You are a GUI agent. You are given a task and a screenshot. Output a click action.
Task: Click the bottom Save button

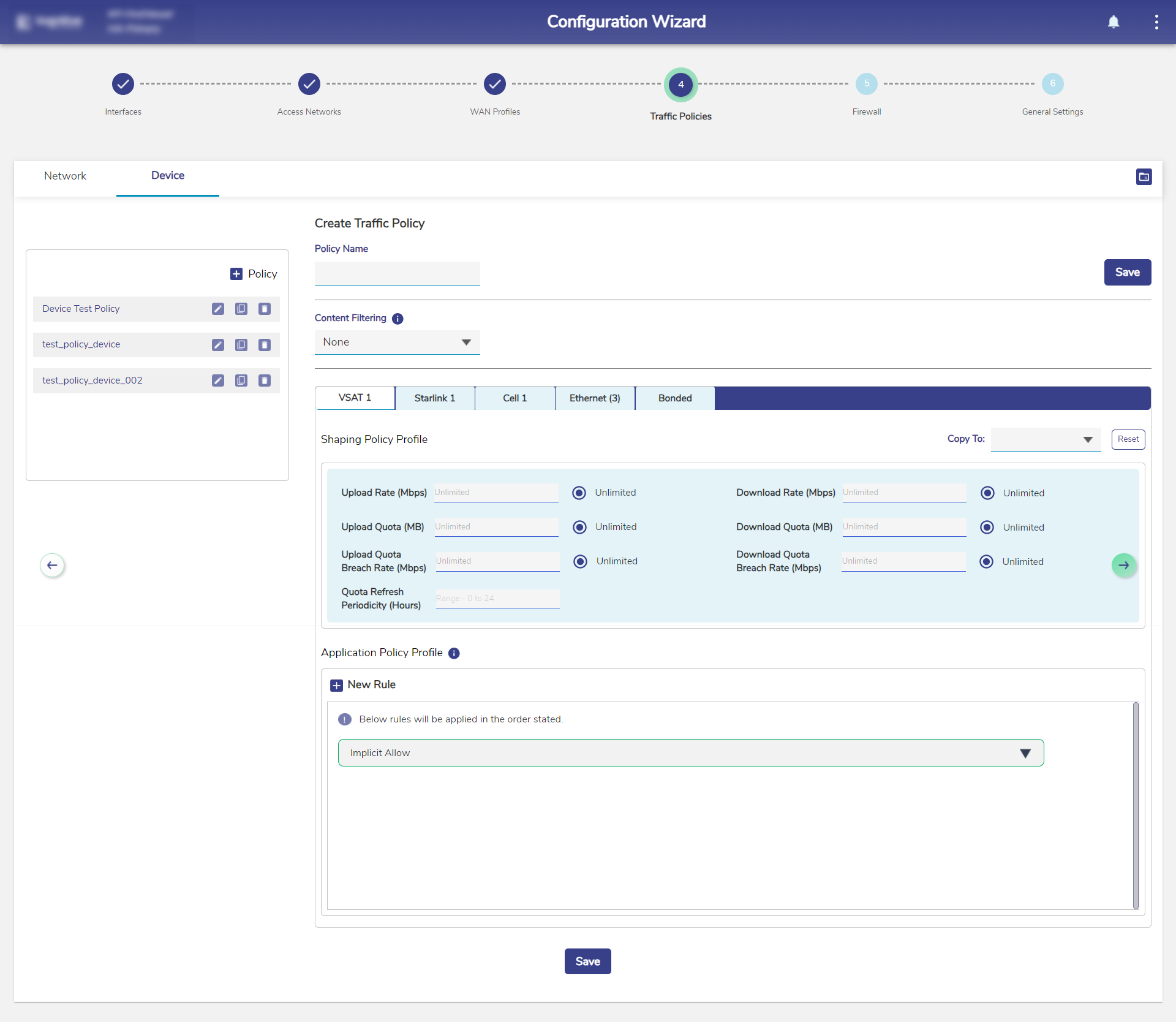(x=587, y=961)
